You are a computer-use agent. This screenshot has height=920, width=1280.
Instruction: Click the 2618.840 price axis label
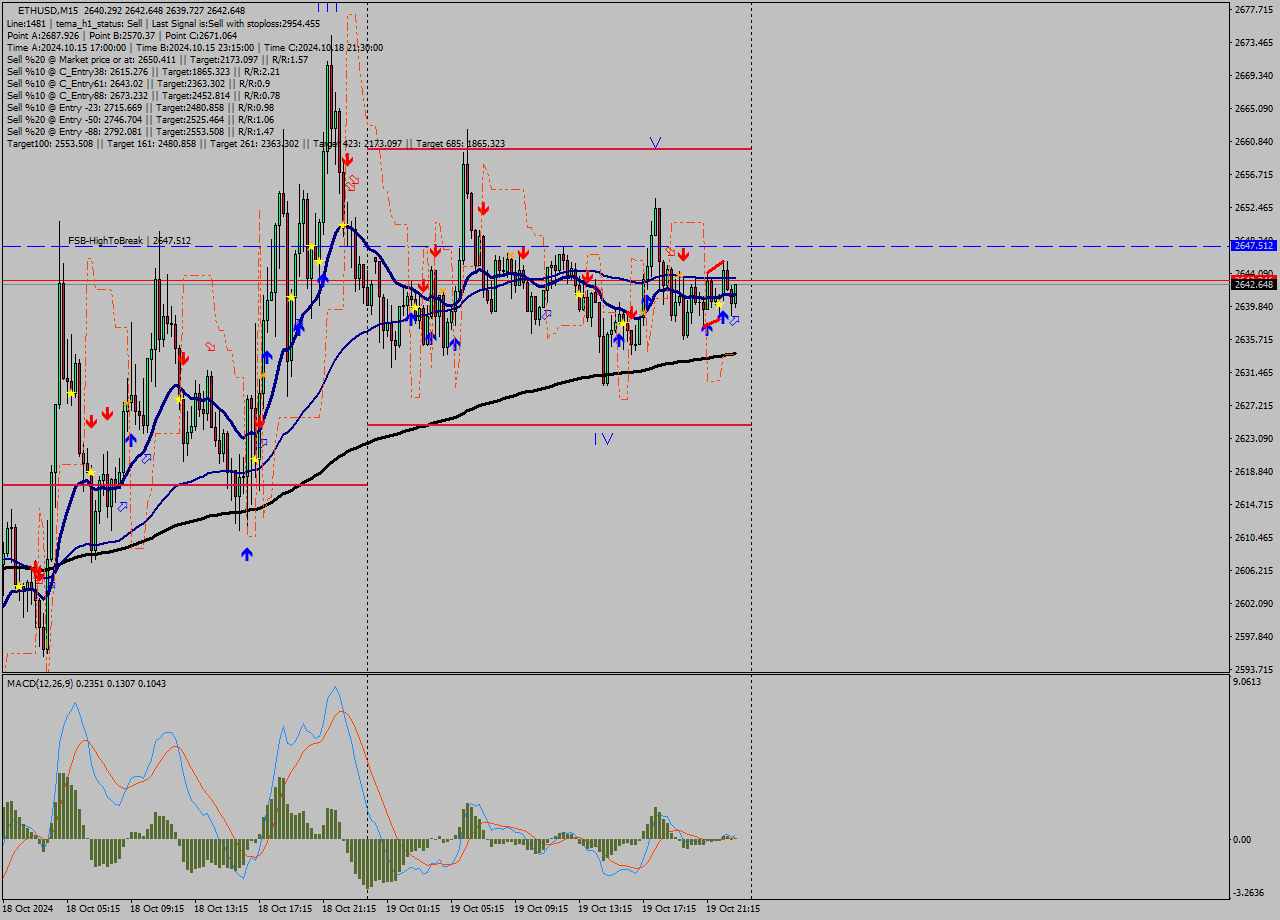1253,472
